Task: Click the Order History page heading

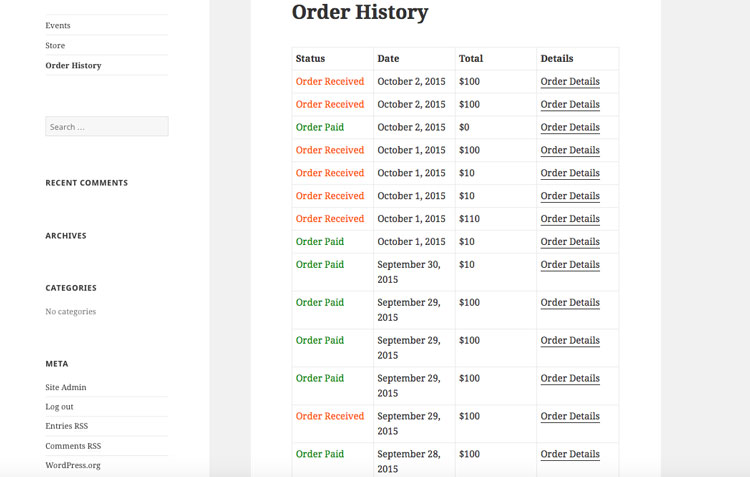Action: [360, 13]
